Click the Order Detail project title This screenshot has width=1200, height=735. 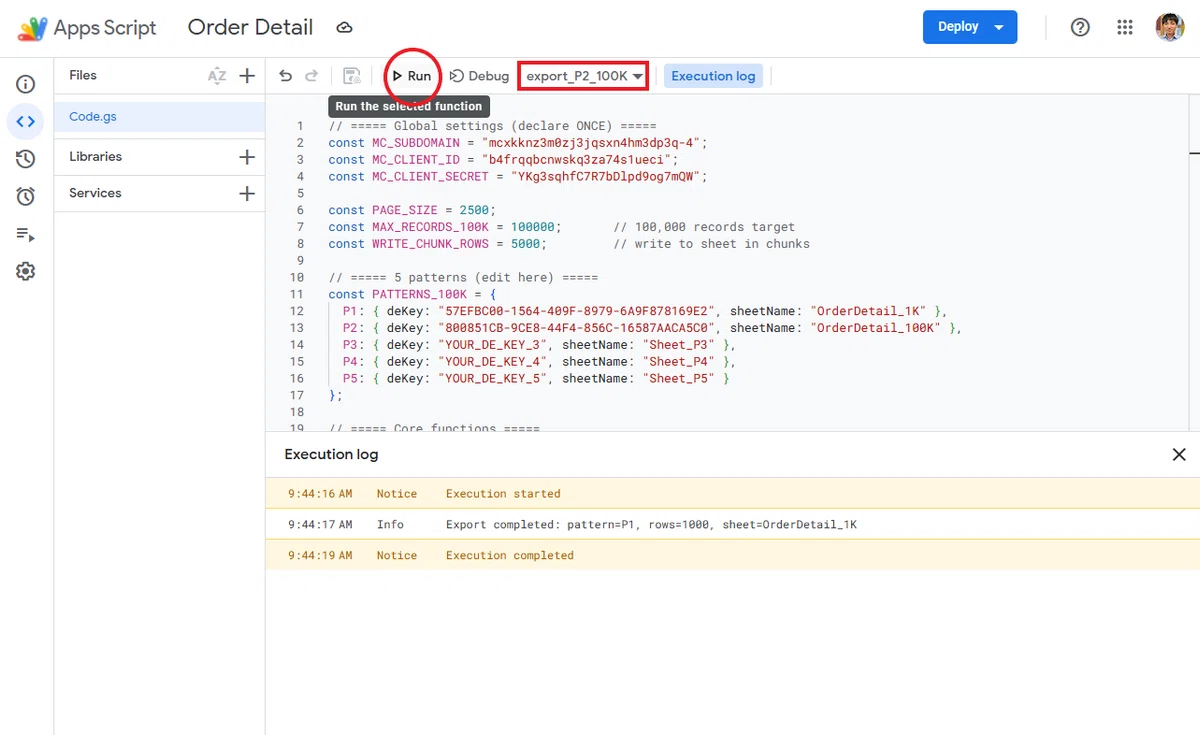250,28
